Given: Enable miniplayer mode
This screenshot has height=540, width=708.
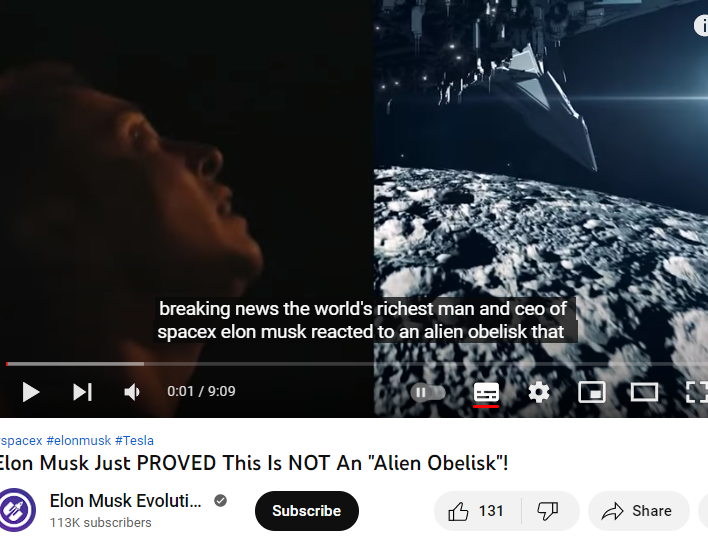Looking at the screenshot, I should (x=592, y=392).
